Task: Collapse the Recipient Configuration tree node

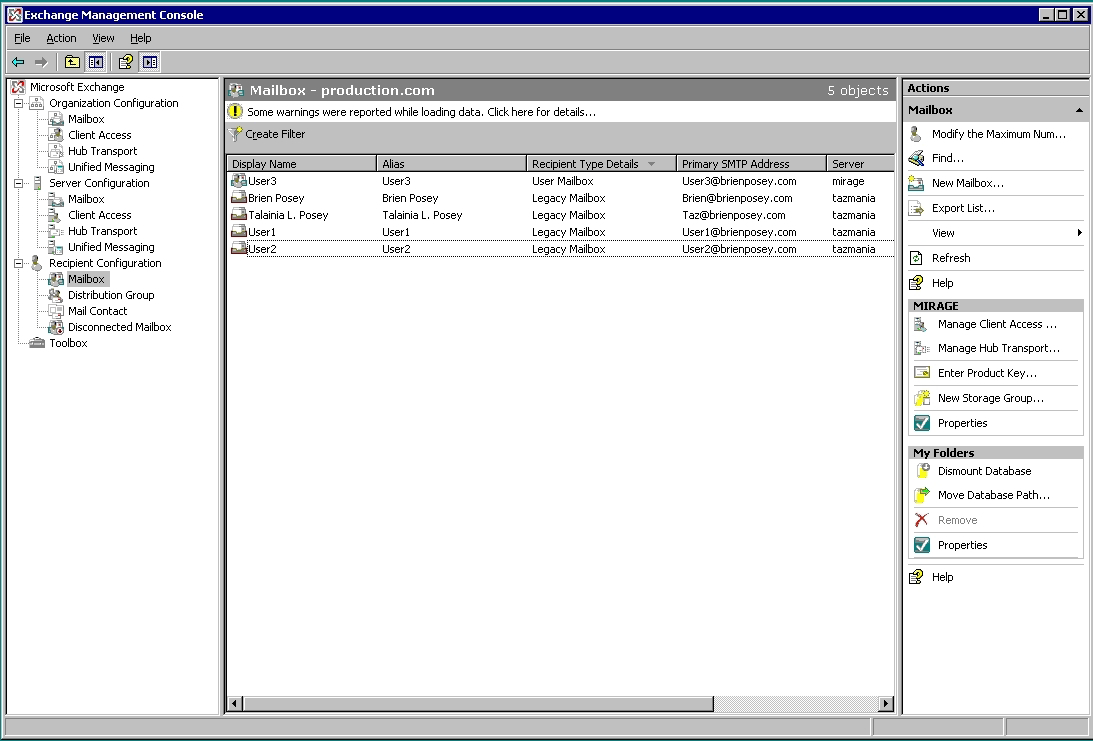Action: coord(18,263)
